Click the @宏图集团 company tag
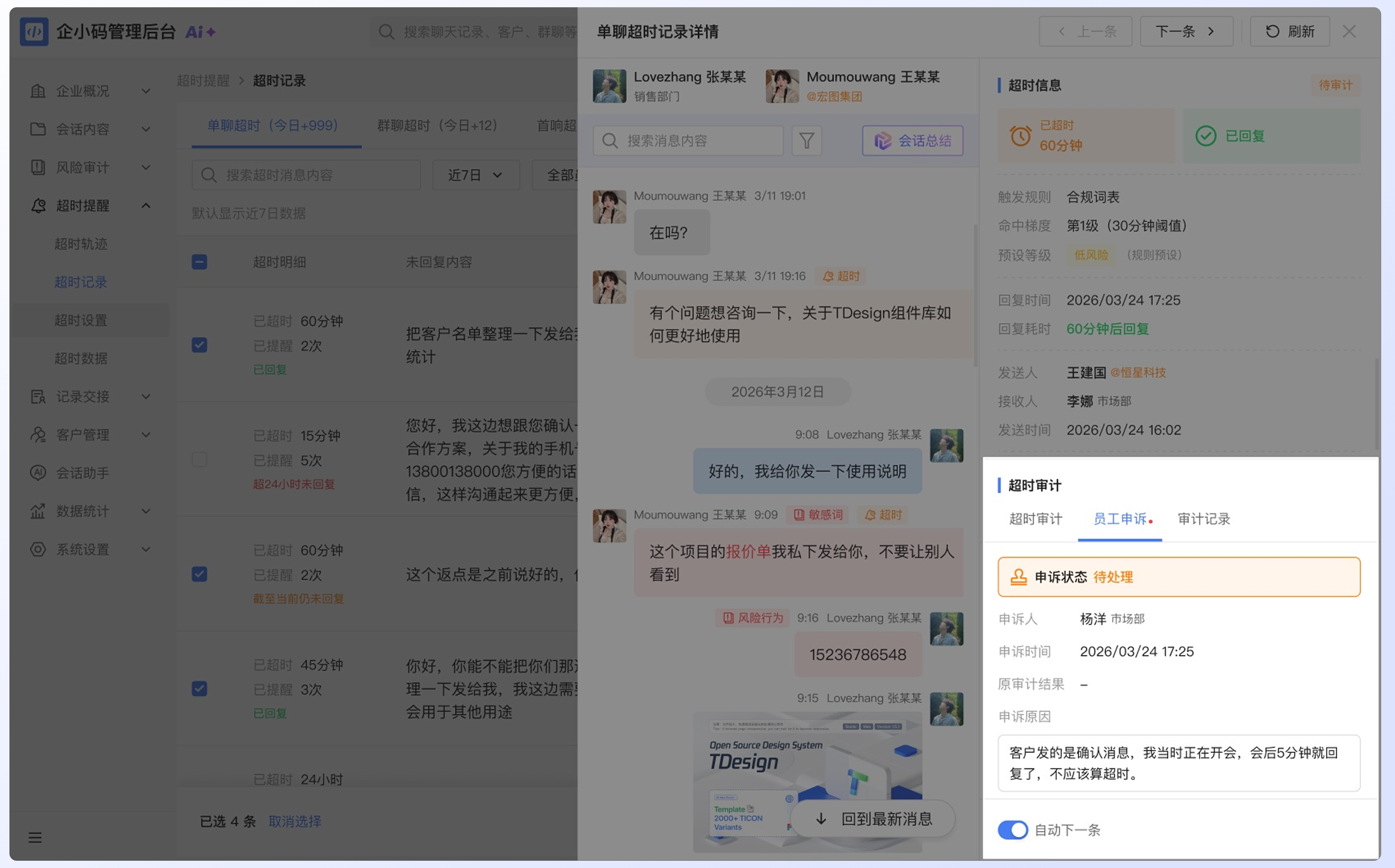This screenshot has width=1395, height=868. tap(834, 97)
